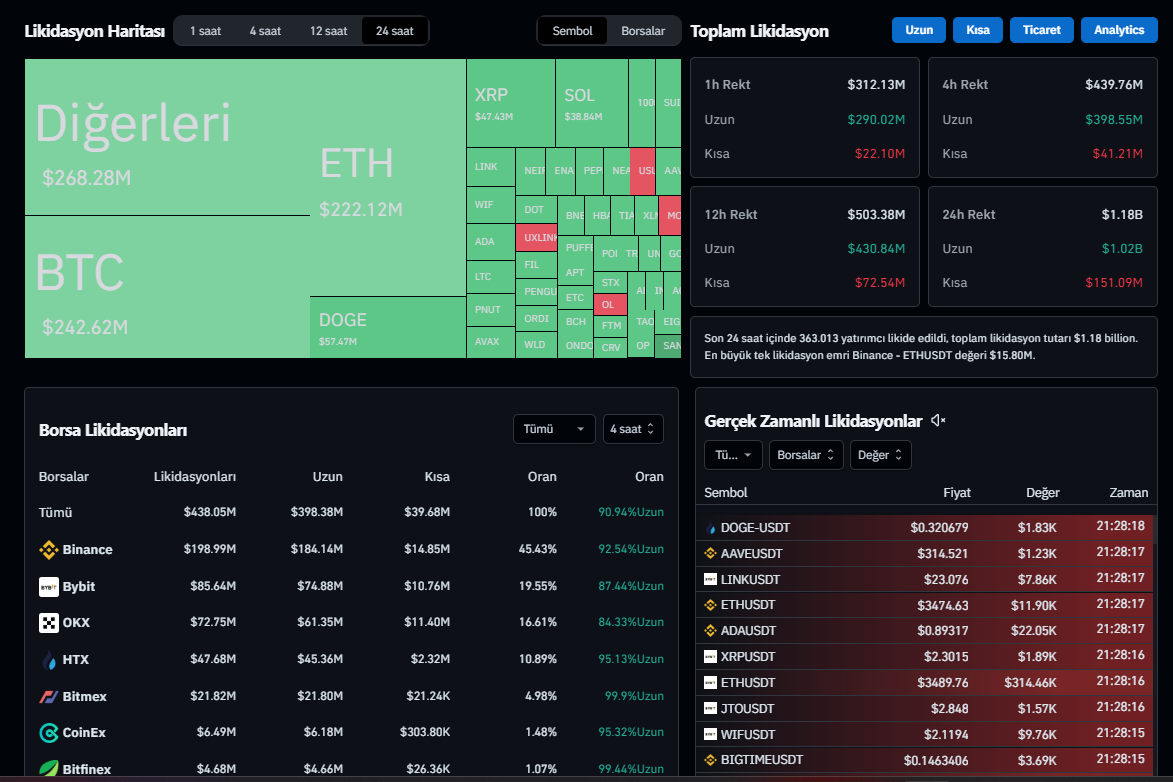Expand the Borsalar filter in real-time liquidations
The width and height of the screenshot is (1173, 782).
point(805,455)
